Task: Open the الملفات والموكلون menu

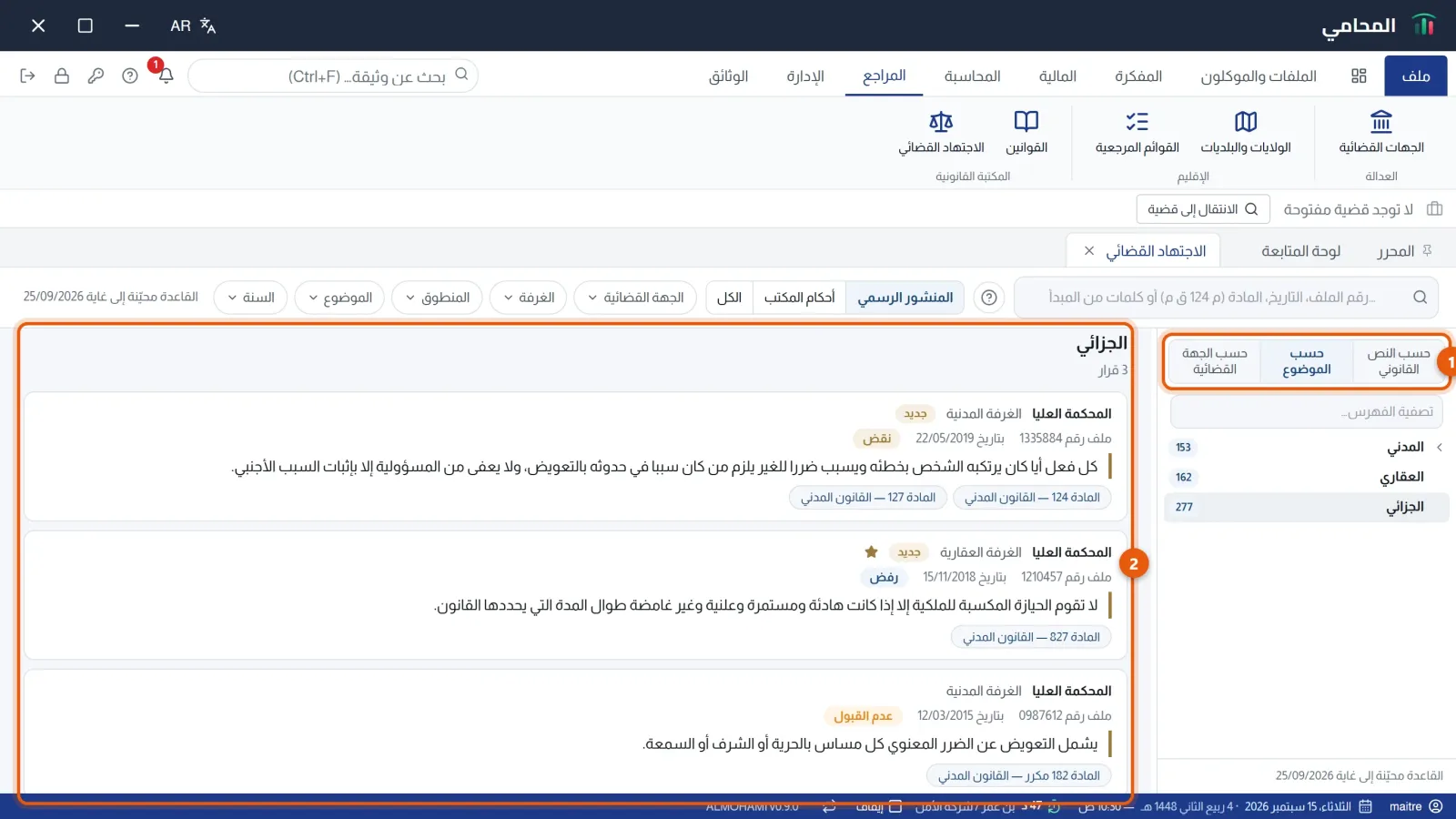Action: tap(1258, 76)
